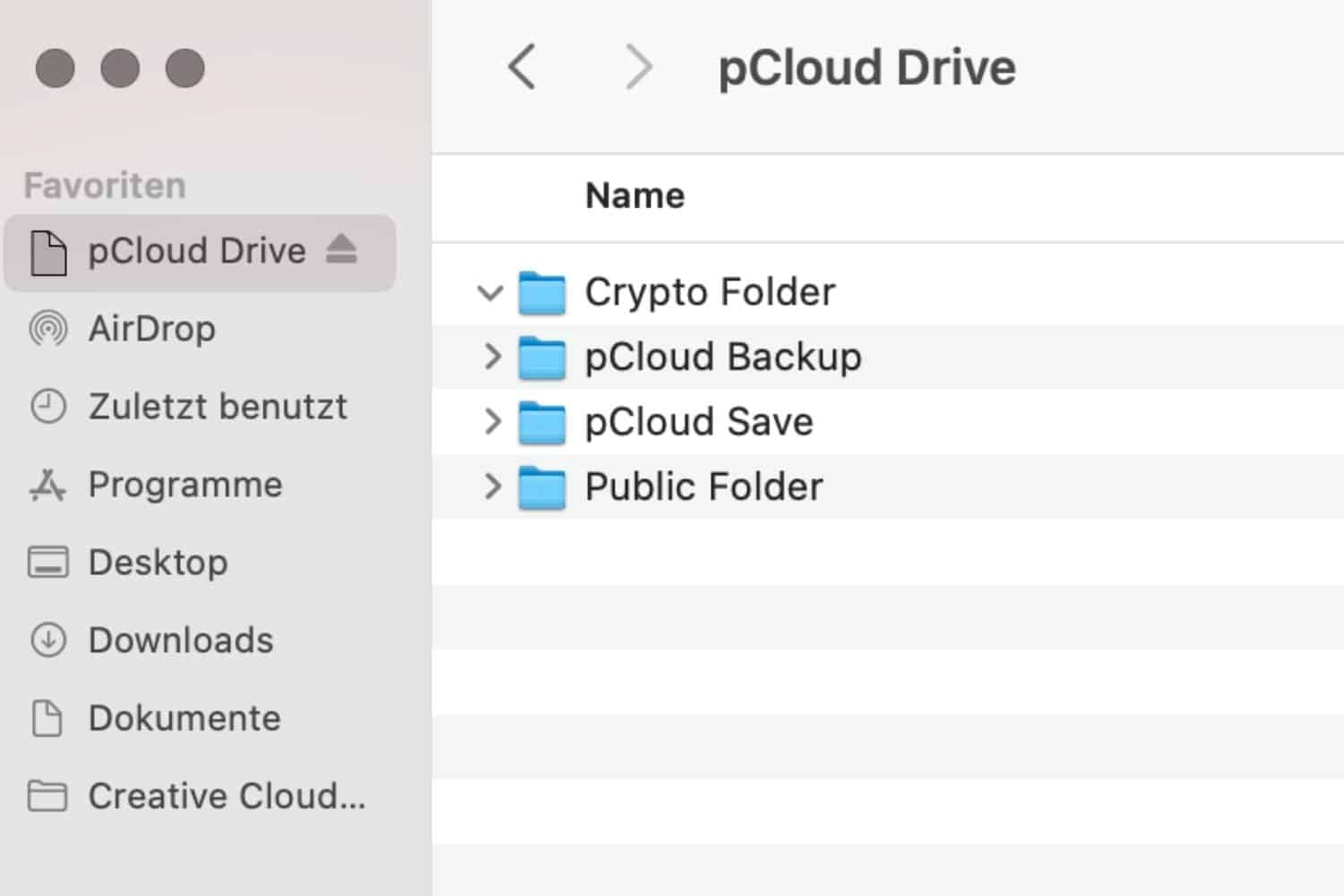Select Programme in the sidebar

pos(185,485)
